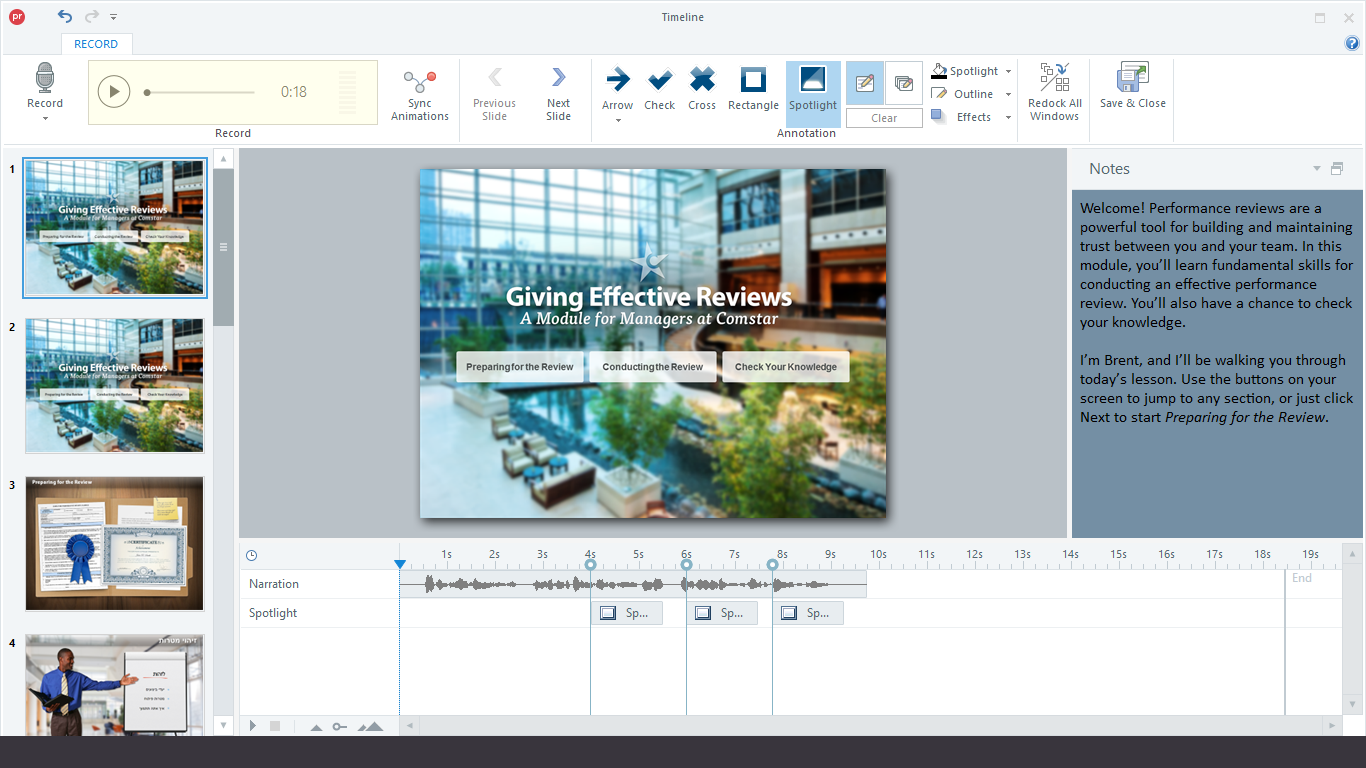Open the Spotlight color dropdown
Viewport: 1366px width, 768px height.
pyautogui.click(x=1008, y=70)
